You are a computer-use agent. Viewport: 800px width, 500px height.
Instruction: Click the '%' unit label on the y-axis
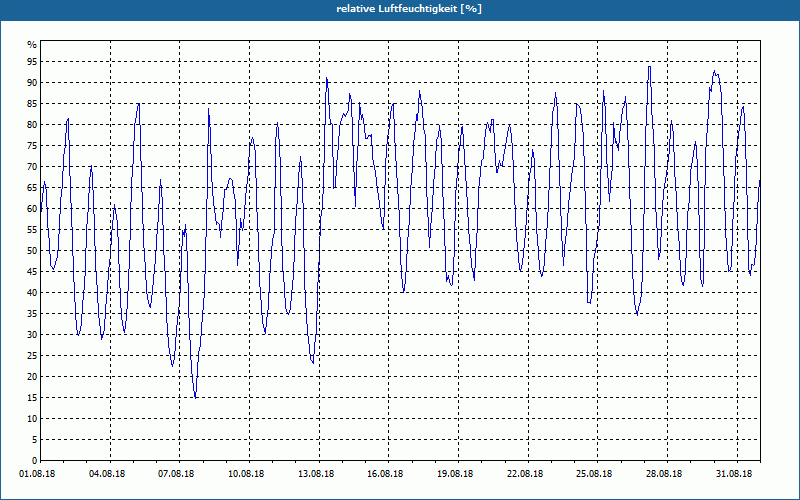pos(32,45)
